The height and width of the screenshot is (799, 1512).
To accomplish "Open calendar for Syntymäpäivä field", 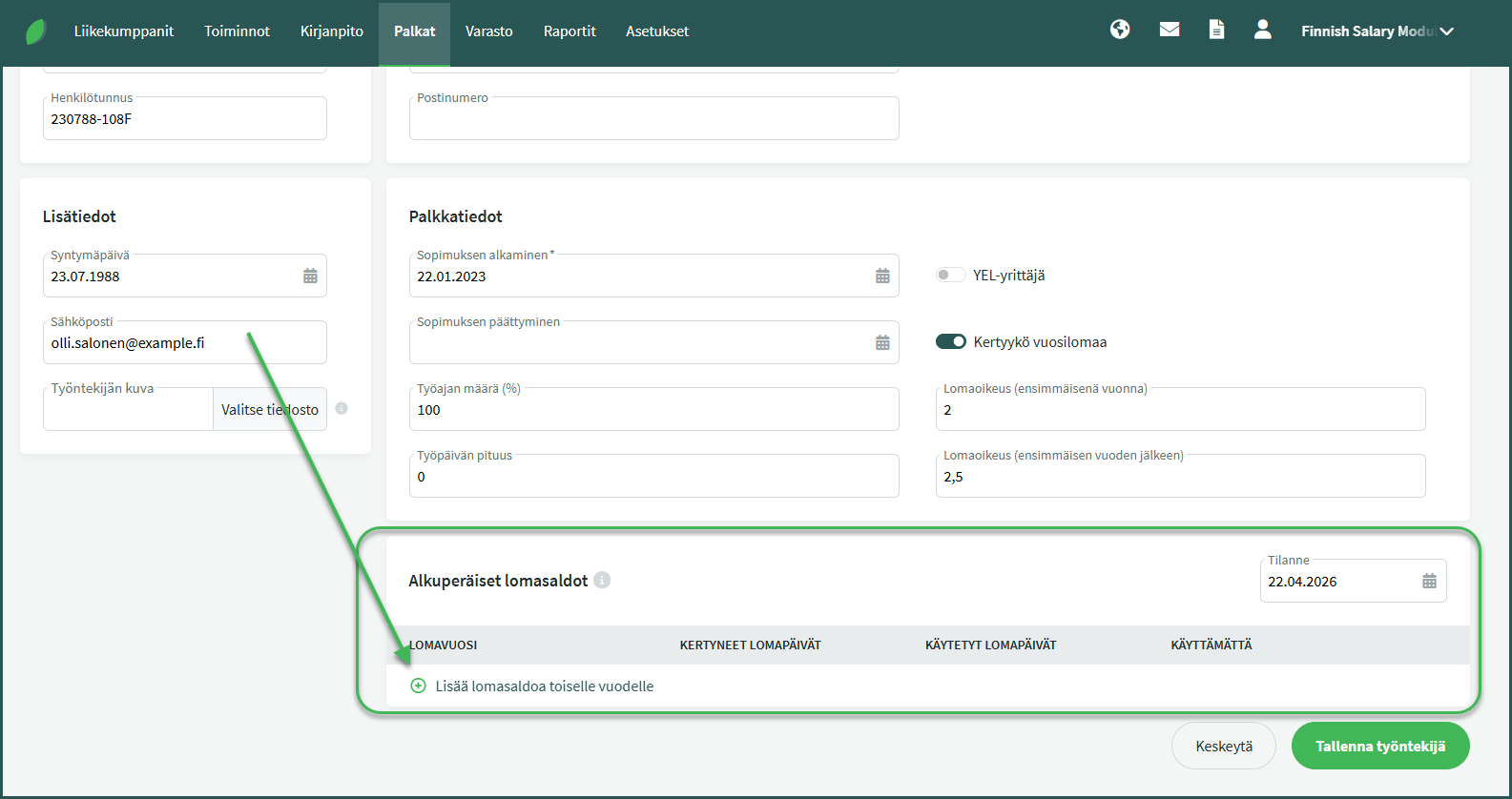I will click(310, 277).
